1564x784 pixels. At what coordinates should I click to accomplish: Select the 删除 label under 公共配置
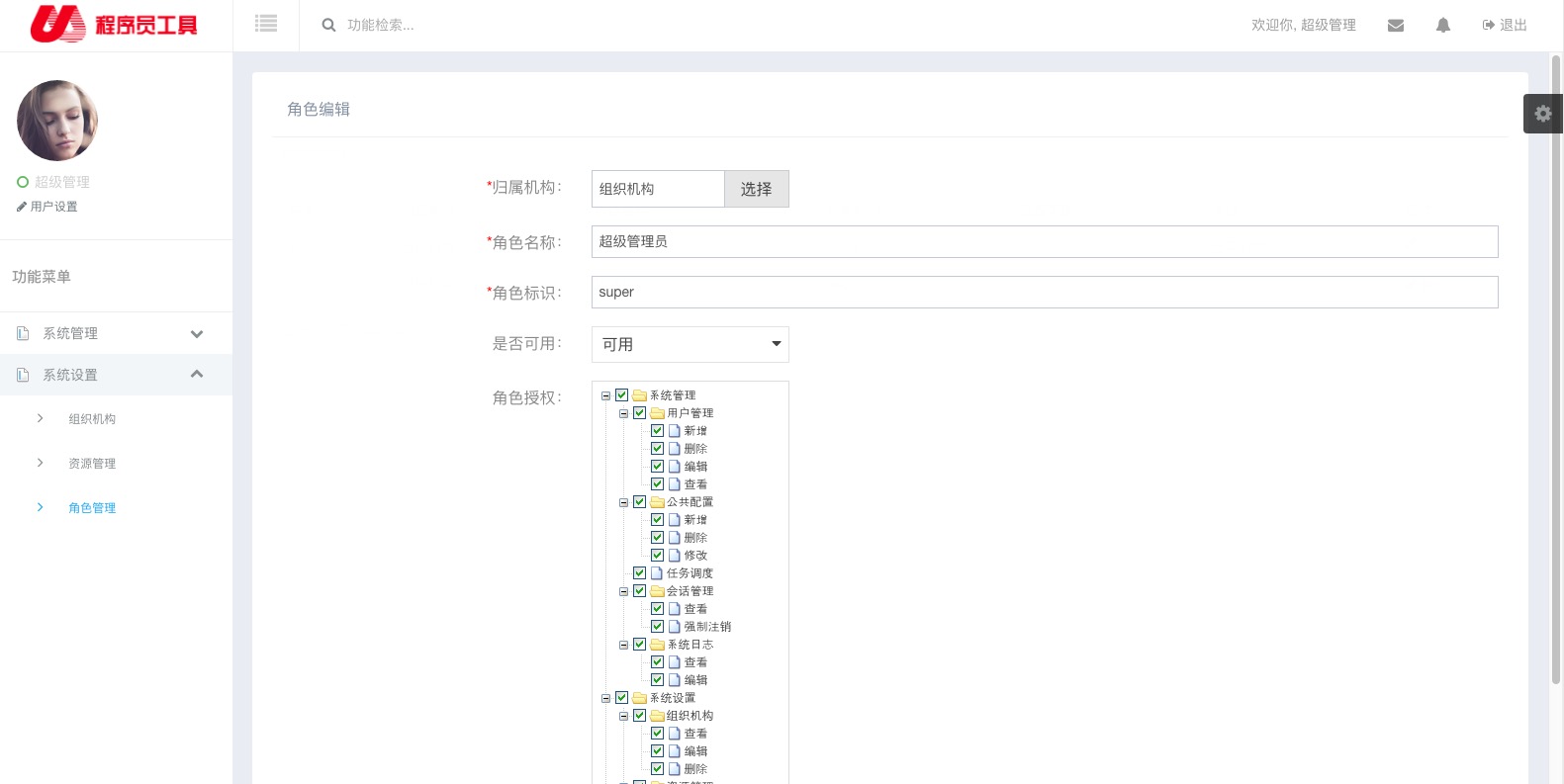click(x=696, y=538)
